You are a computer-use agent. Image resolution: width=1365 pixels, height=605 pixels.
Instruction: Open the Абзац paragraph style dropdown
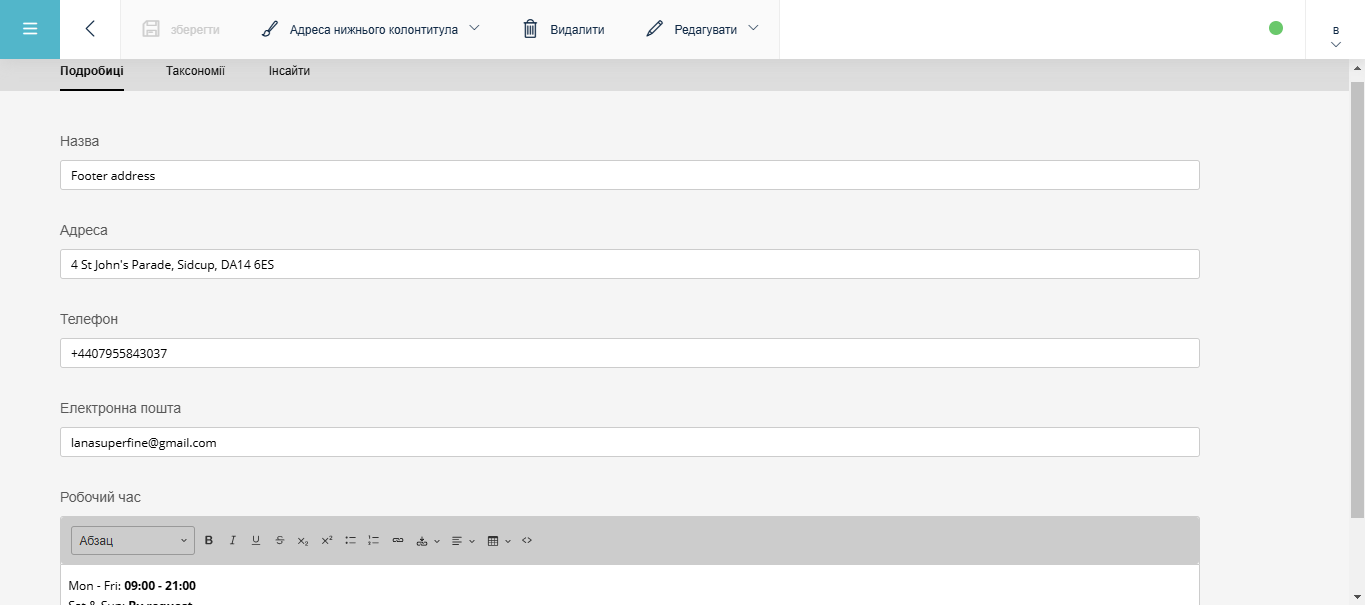[131, 540]
